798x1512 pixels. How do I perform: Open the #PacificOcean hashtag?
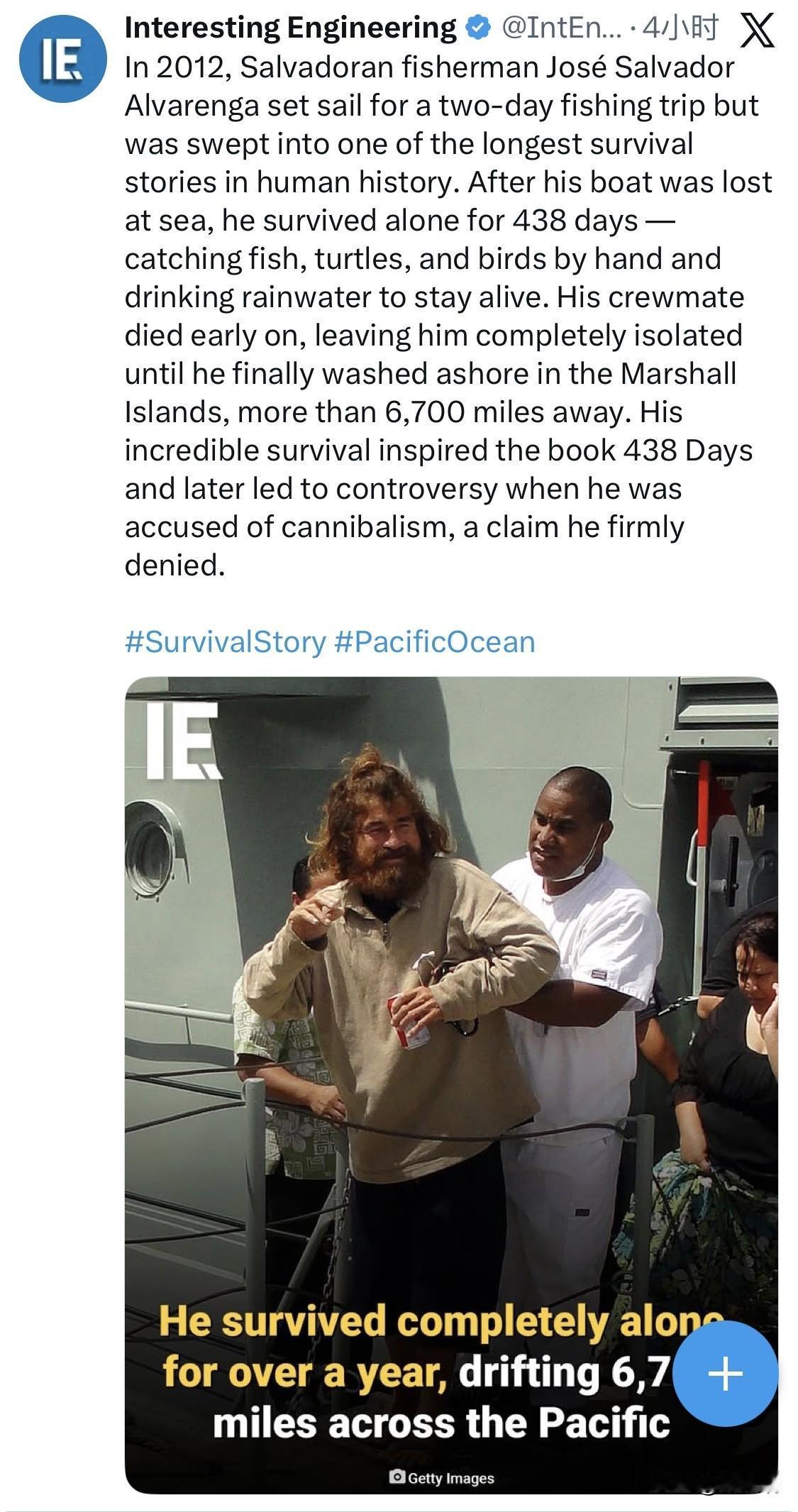433,642
